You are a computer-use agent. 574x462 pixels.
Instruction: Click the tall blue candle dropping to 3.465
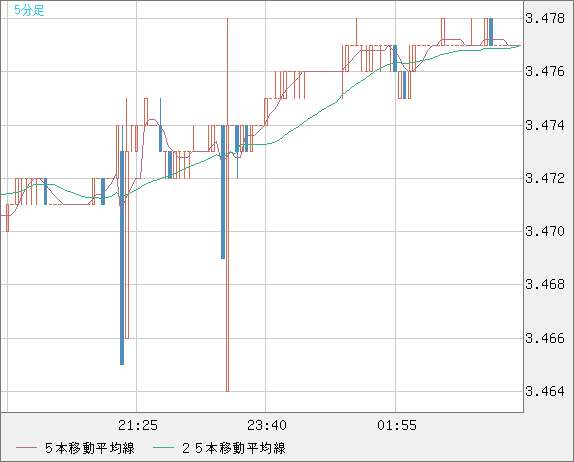pyautogui.click(x=122, y=258)
